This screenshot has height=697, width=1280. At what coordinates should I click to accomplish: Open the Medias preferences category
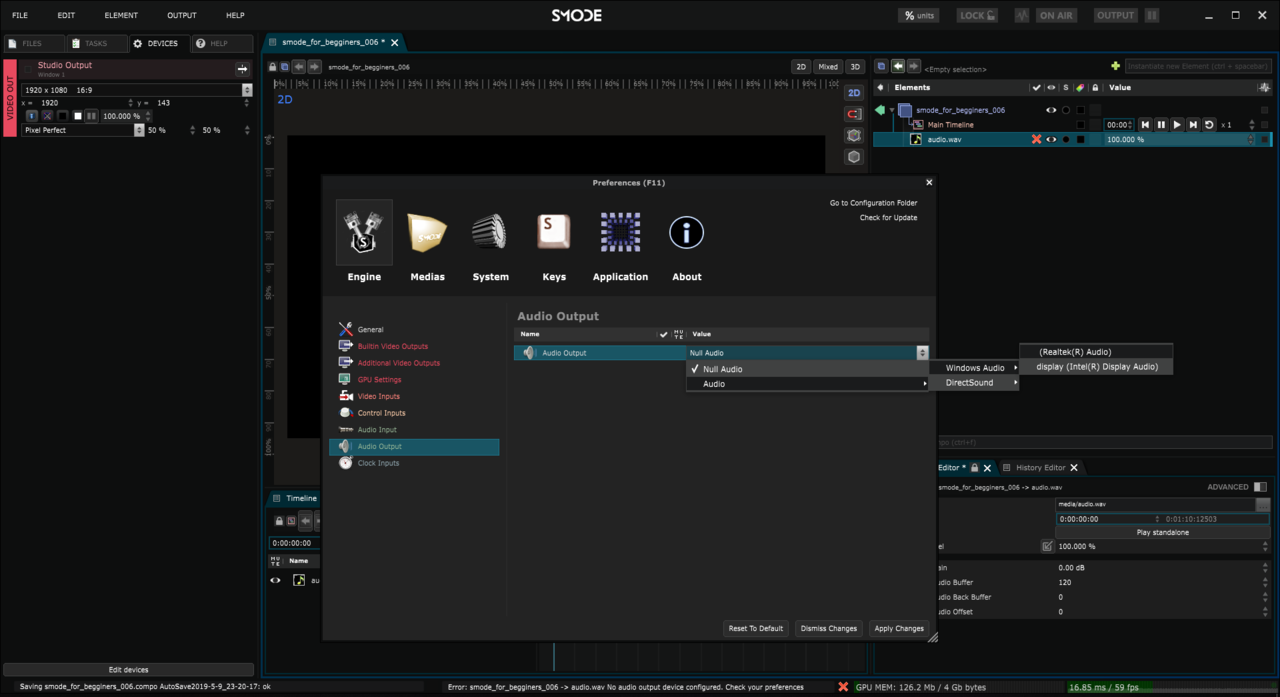coord(427,242)
